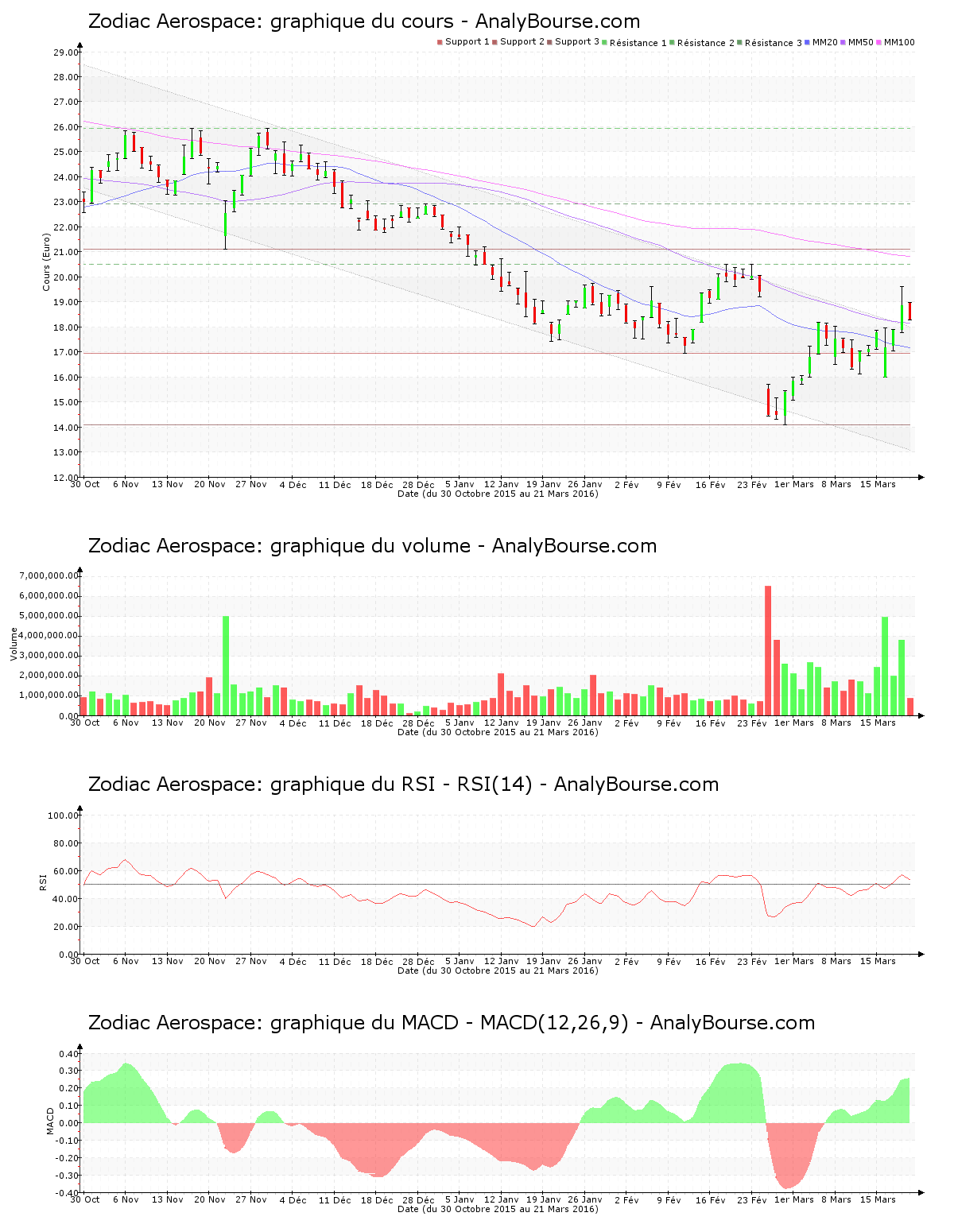Click the 'graphique du cours' chart title
Image resolution: width=954 pixels, height=1232 pixels.
click(364, 21)
